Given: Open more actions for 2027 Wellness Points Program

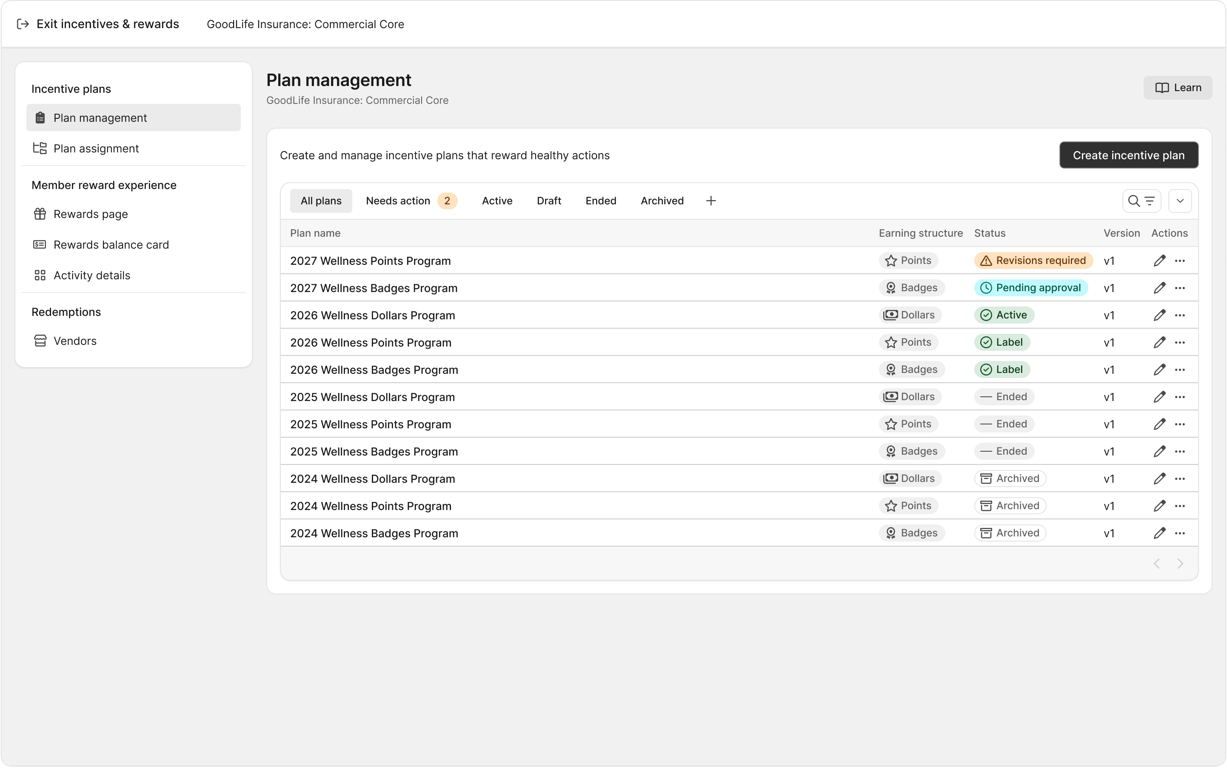Looking at the screenshot, I should pos(1180,261).
